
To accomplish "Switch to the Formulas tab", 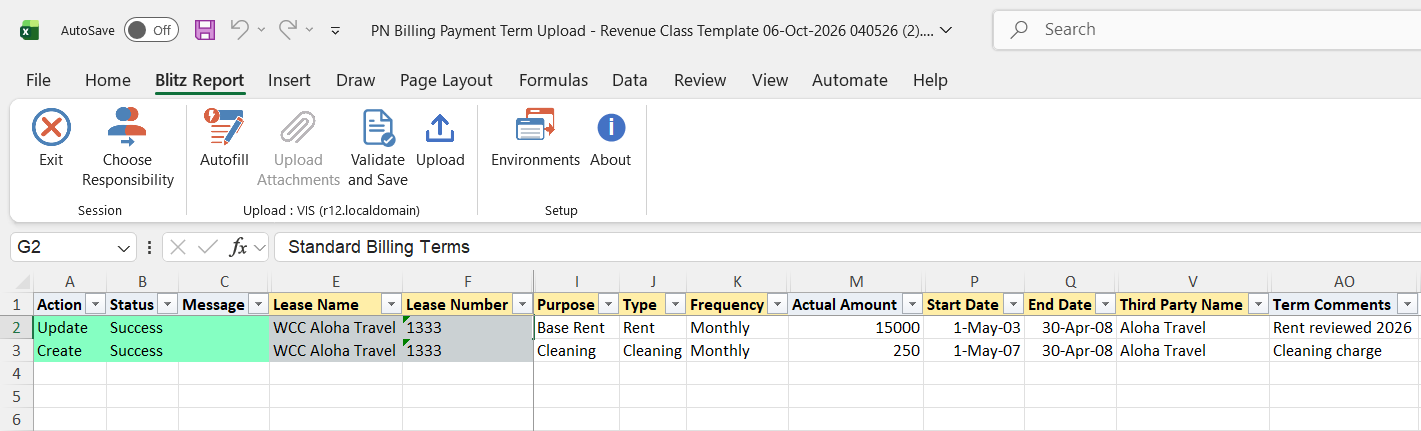I will [553, 80].
